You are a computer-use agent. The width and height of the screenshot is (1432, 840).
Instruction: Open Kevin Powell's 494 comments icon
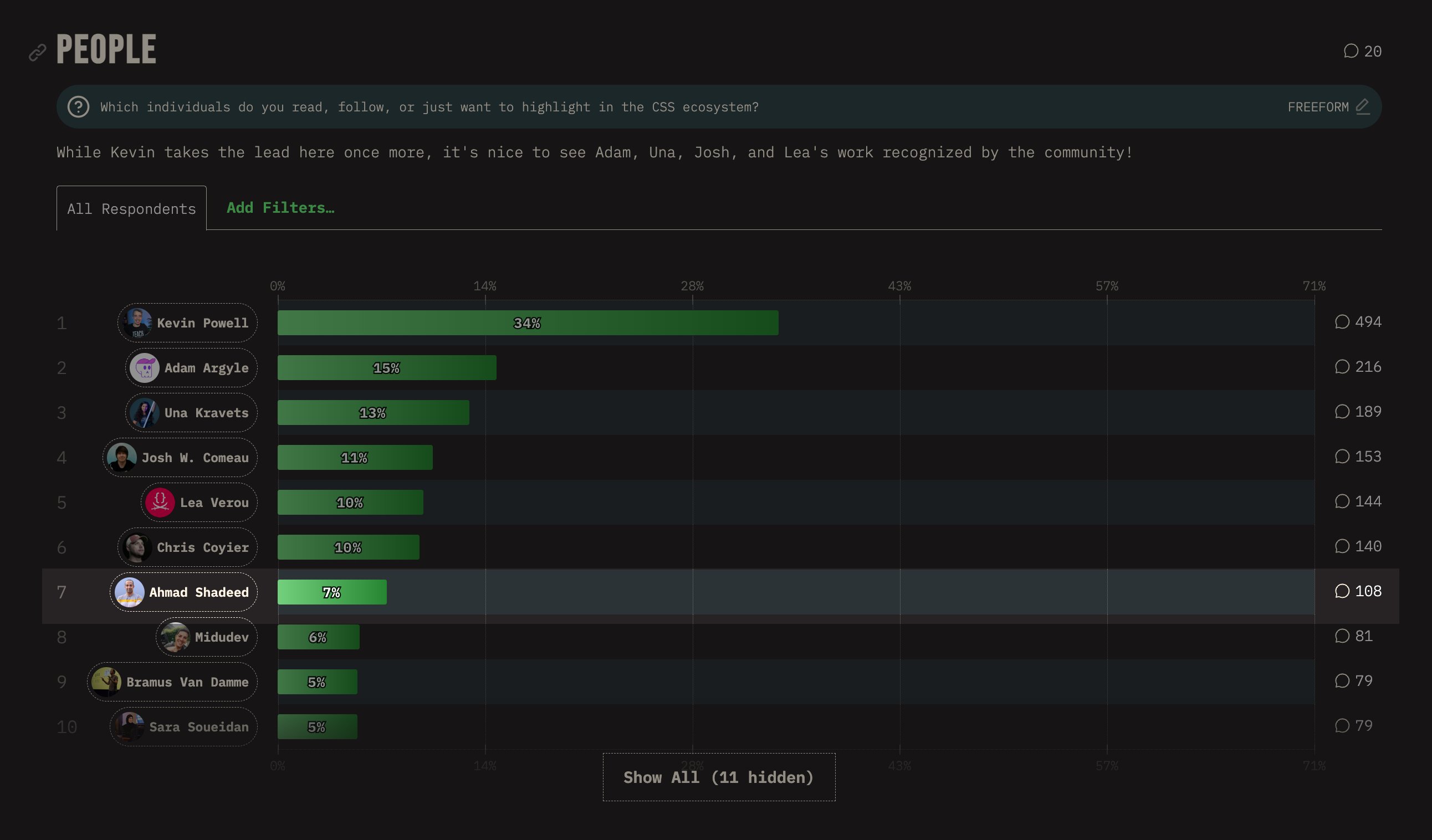pos(1342,322)
